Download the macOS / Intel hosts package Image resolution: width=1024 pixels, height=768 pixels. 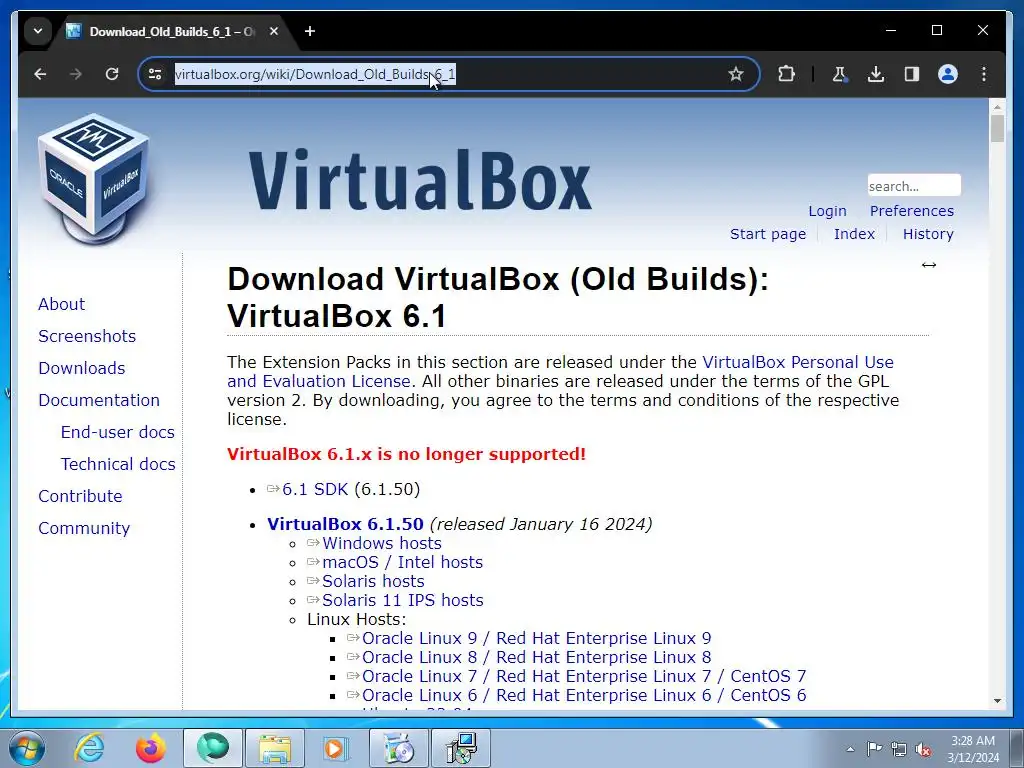click(402, 562)
